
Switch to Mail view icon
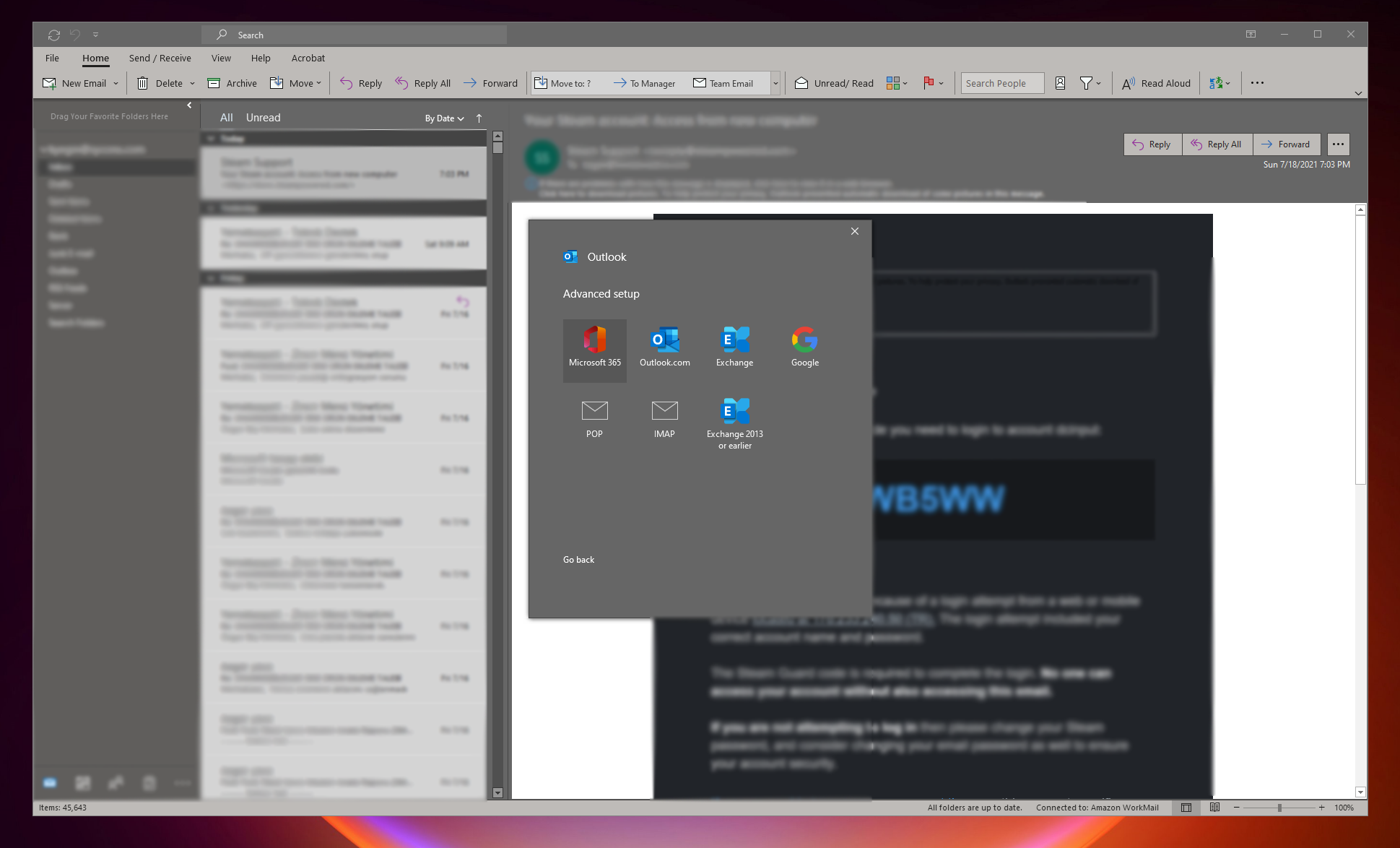[50, 783]
